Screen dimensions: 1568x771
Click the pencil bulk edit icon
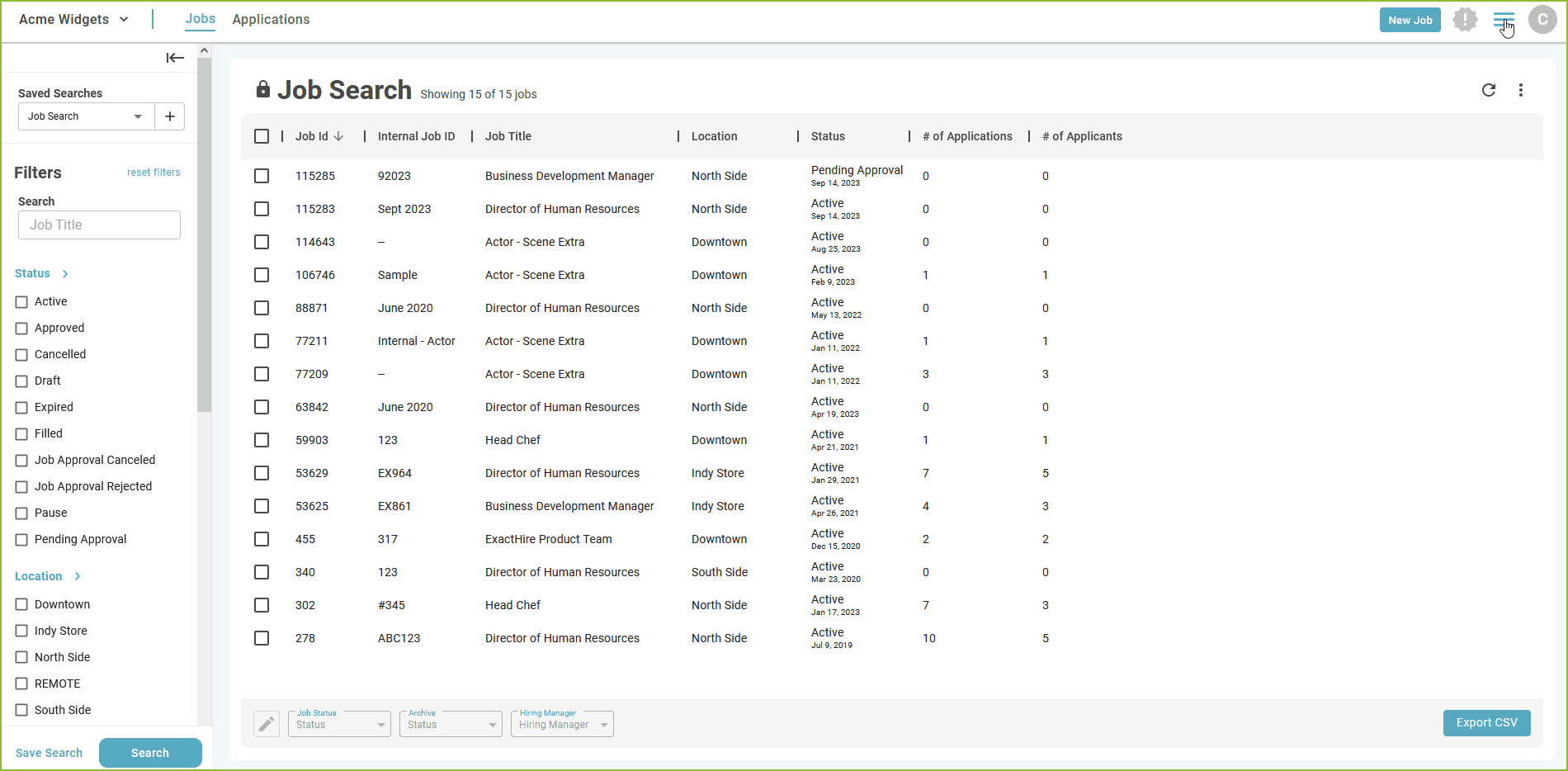[x=267, y=724]
